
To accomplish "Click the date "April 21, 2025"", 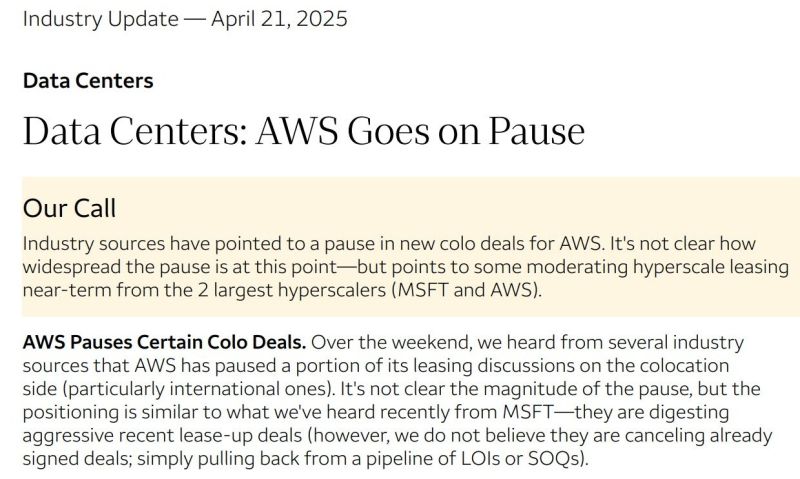I will [x=279, y=20].
